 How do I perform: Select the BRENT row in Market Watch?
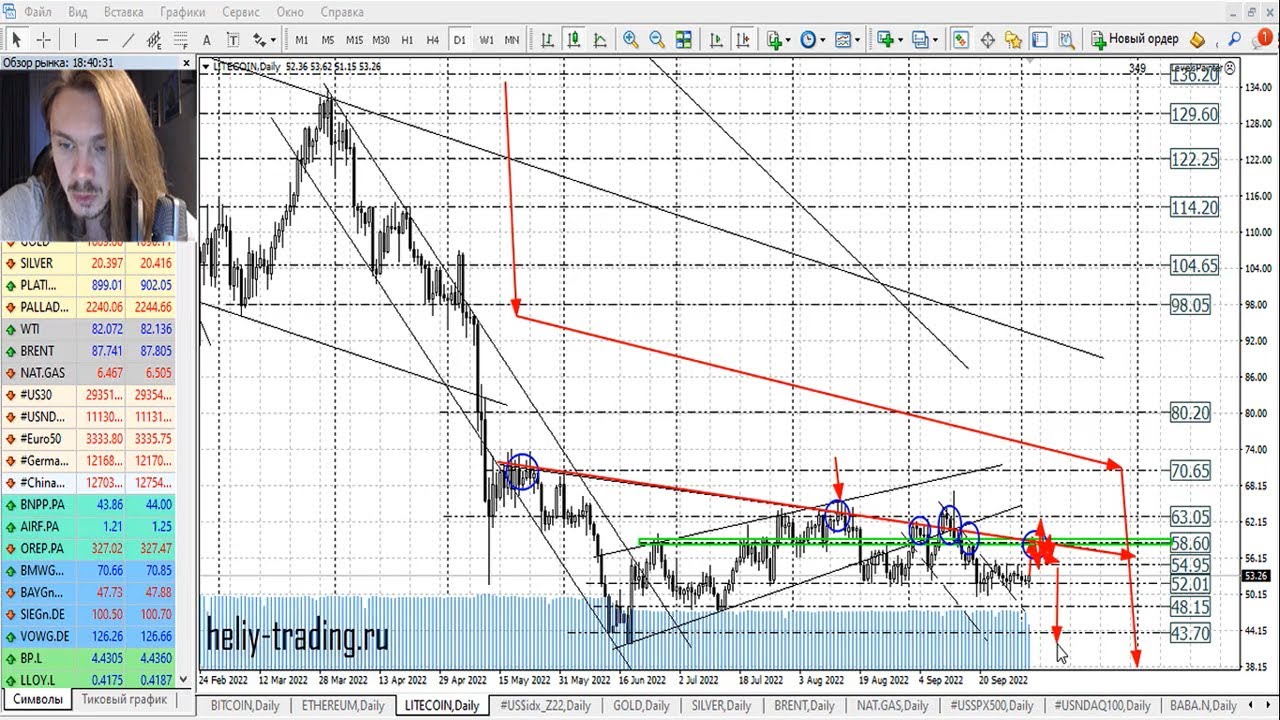click(x=88, y=351)
